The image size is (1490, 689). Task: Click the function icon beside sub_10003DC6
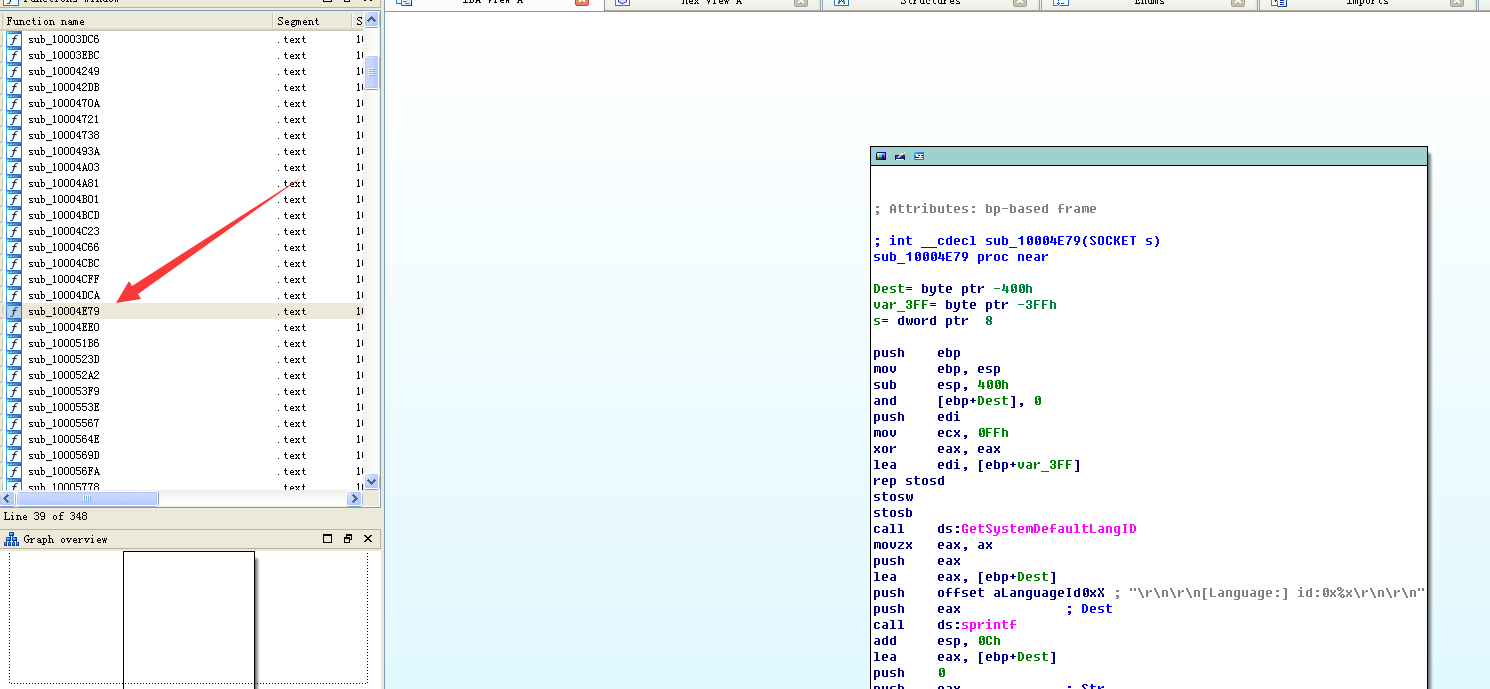pos(14,39)
